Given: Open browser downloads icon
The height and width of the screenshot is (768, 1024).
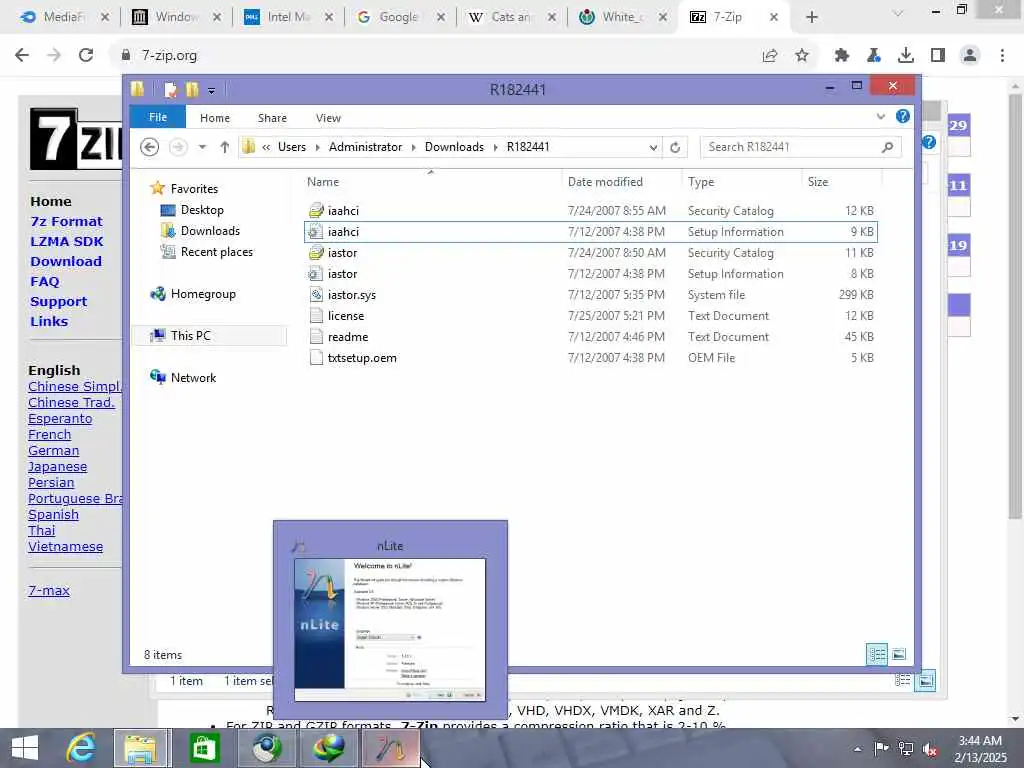Looking at the screenshot, I should pos(906,56).
